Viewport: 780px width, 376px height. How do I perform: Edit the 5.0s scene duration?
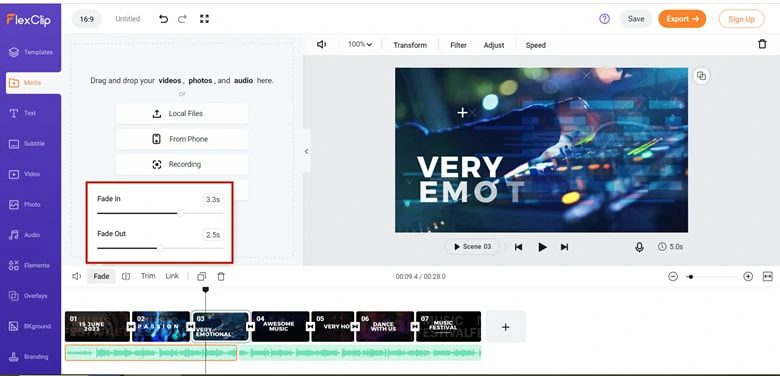(671, 247)
